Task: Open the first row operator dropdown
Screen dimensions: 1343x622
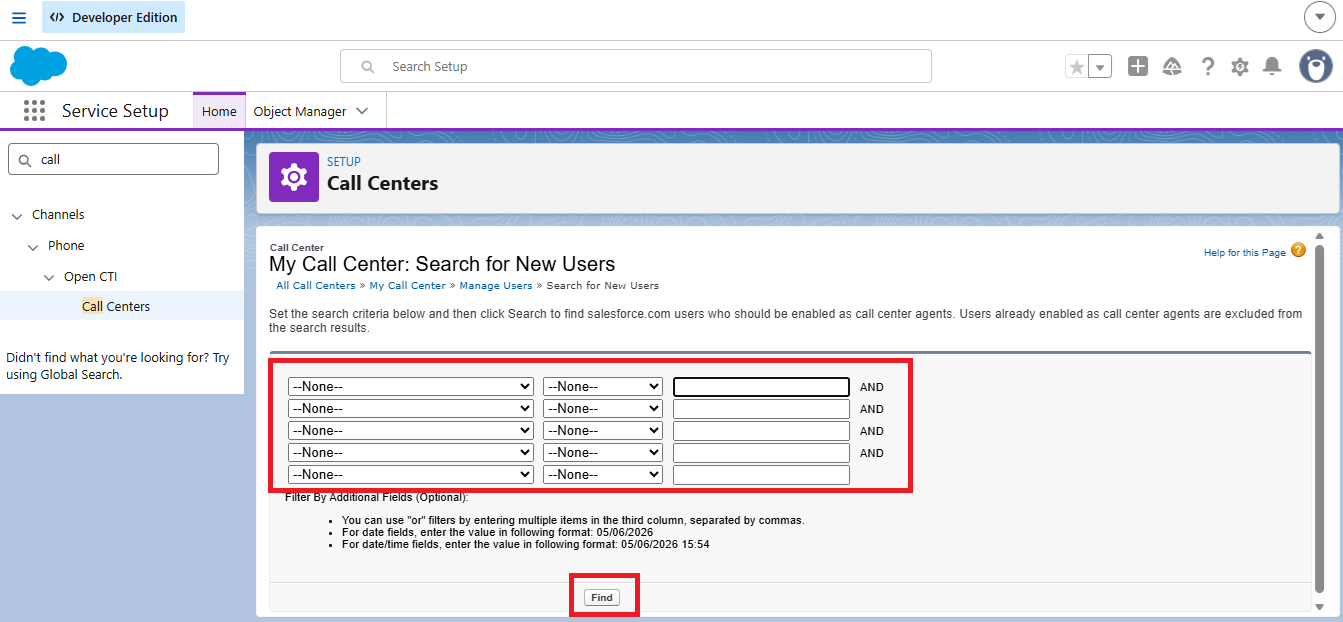Action: [x=603, y=387]
